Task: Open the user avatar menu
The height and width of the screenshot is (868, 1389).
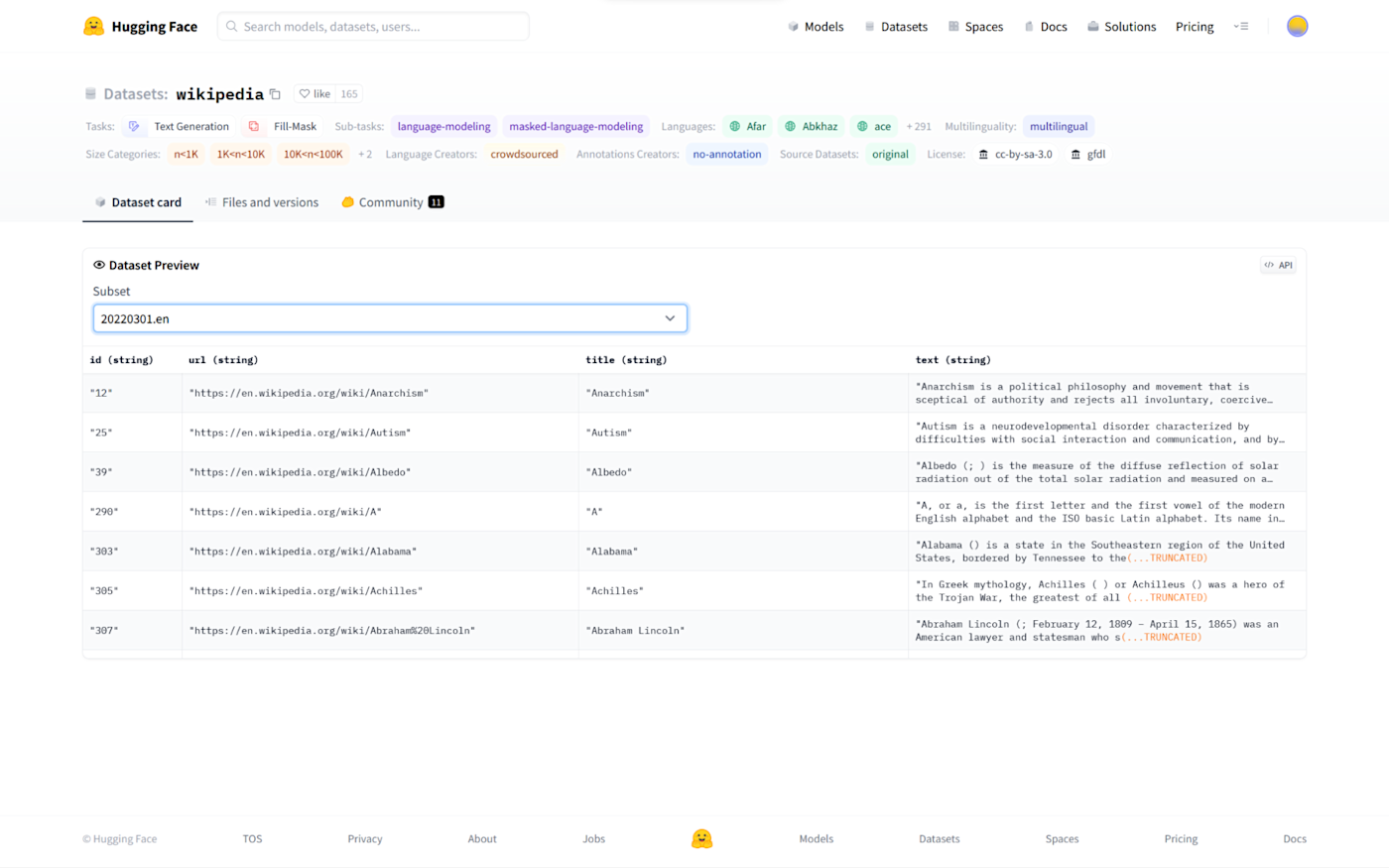Action: (x=1297, y=27)
